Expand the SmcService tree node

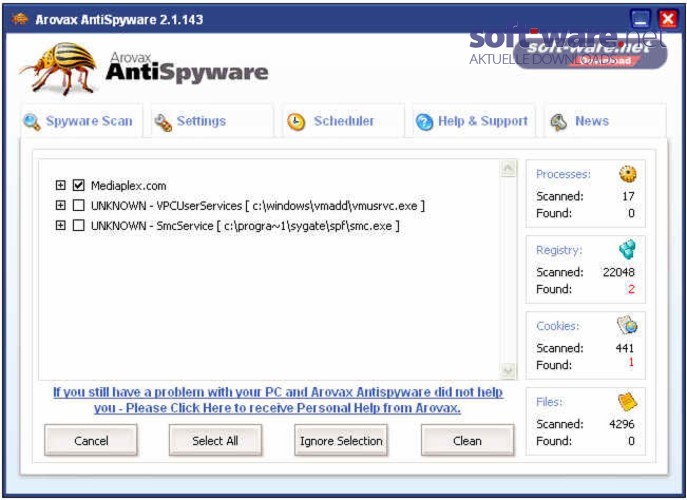60,225
